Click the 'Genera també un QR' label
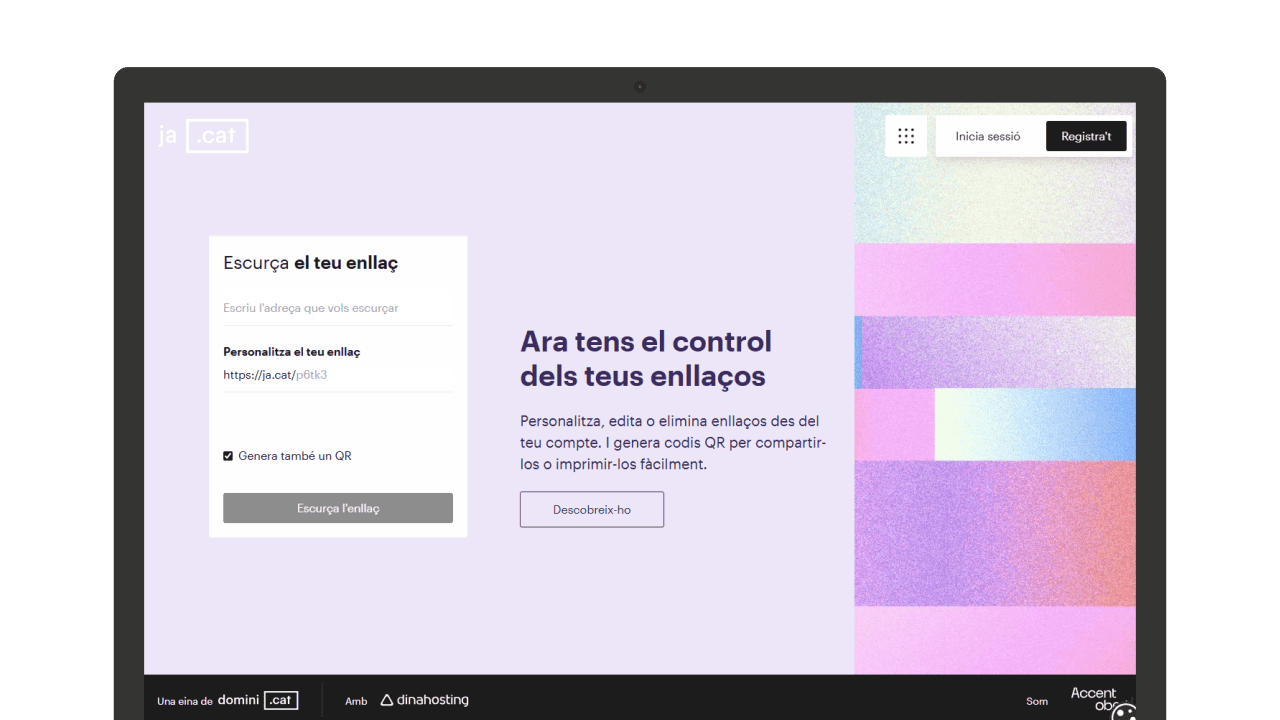Viewport: 1280px width, 720px height. pyautogui.click(x=295, y=456)
